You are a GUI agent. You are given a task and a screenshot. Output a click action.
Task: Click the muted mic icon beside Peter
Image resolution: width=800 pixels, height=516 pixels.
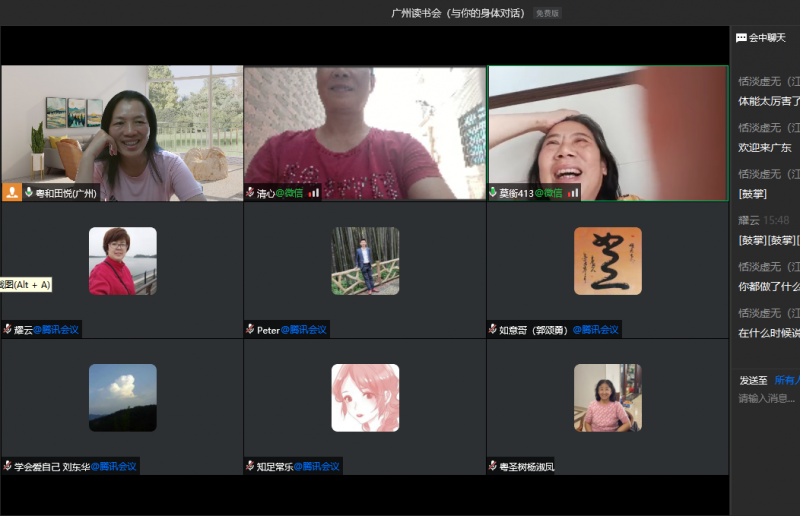click(x=250, y=329)
